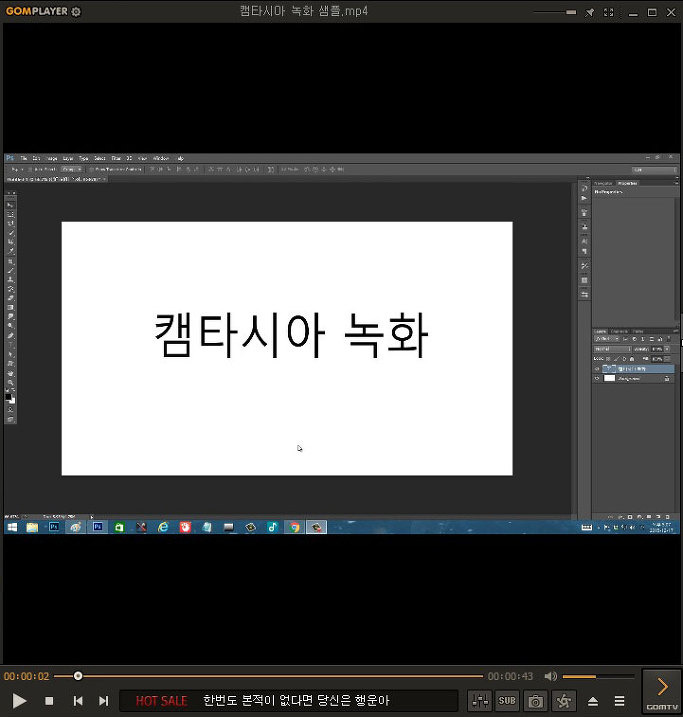Screen dimensions: 683x717
Task: Start playback with the Play button
Action: [19, 701]
